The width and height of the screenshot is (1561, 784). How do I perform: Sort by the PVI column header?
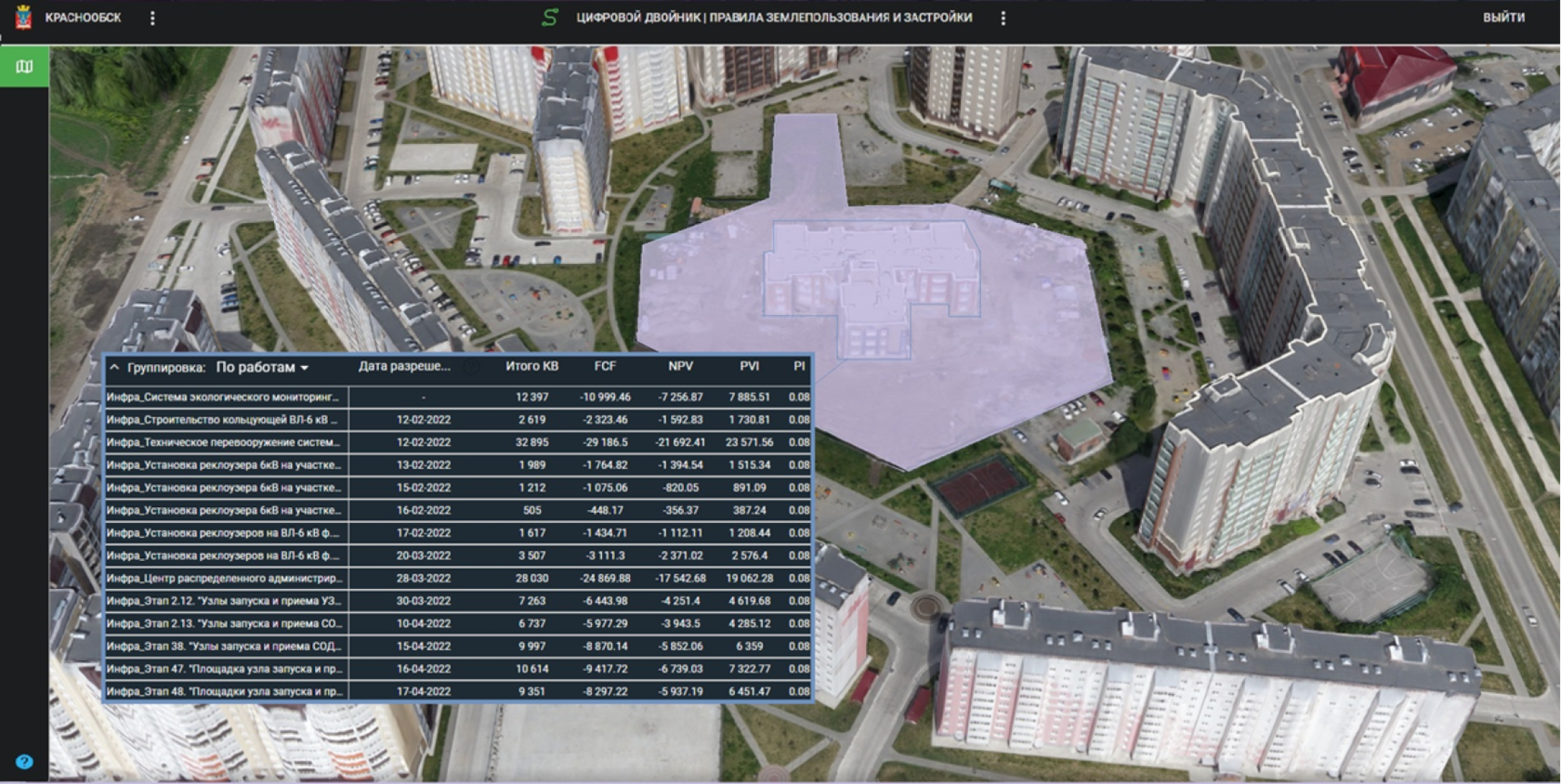(749, 366)
